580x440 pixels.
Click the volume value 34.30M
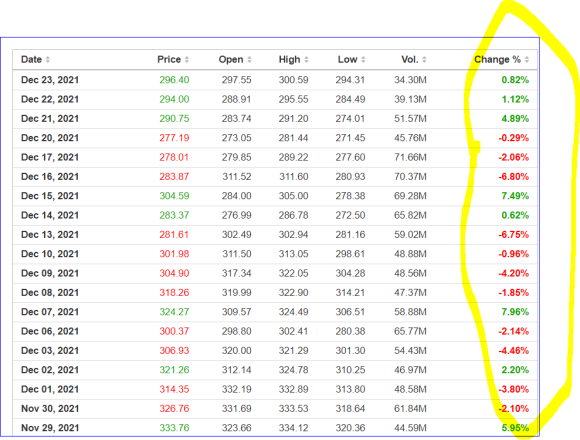click(410, 80)
